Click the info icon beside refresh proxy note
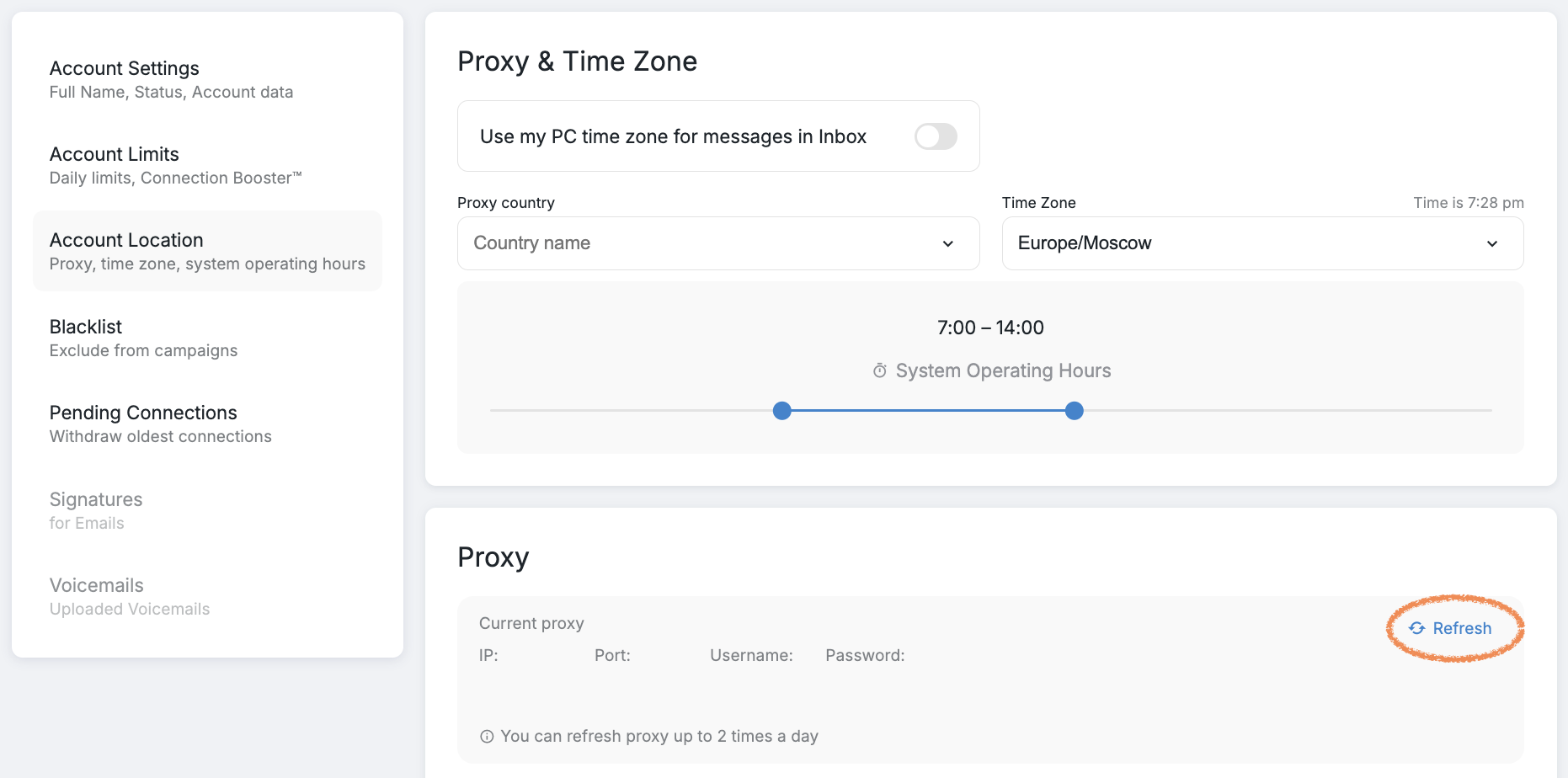Image resolution: width=1568 pixels, height=778 pixels. [487, 737]
